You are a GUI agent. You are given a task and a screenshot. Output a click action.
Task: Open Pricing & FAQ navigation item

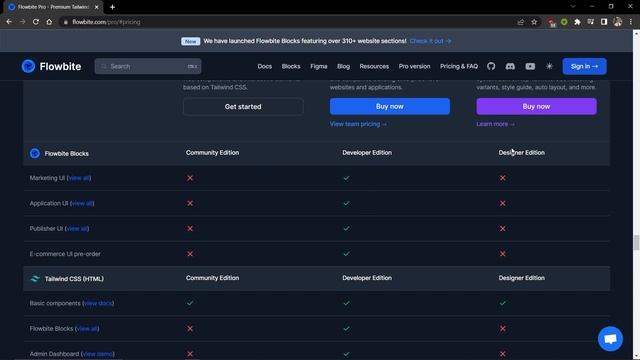(459, 66)
